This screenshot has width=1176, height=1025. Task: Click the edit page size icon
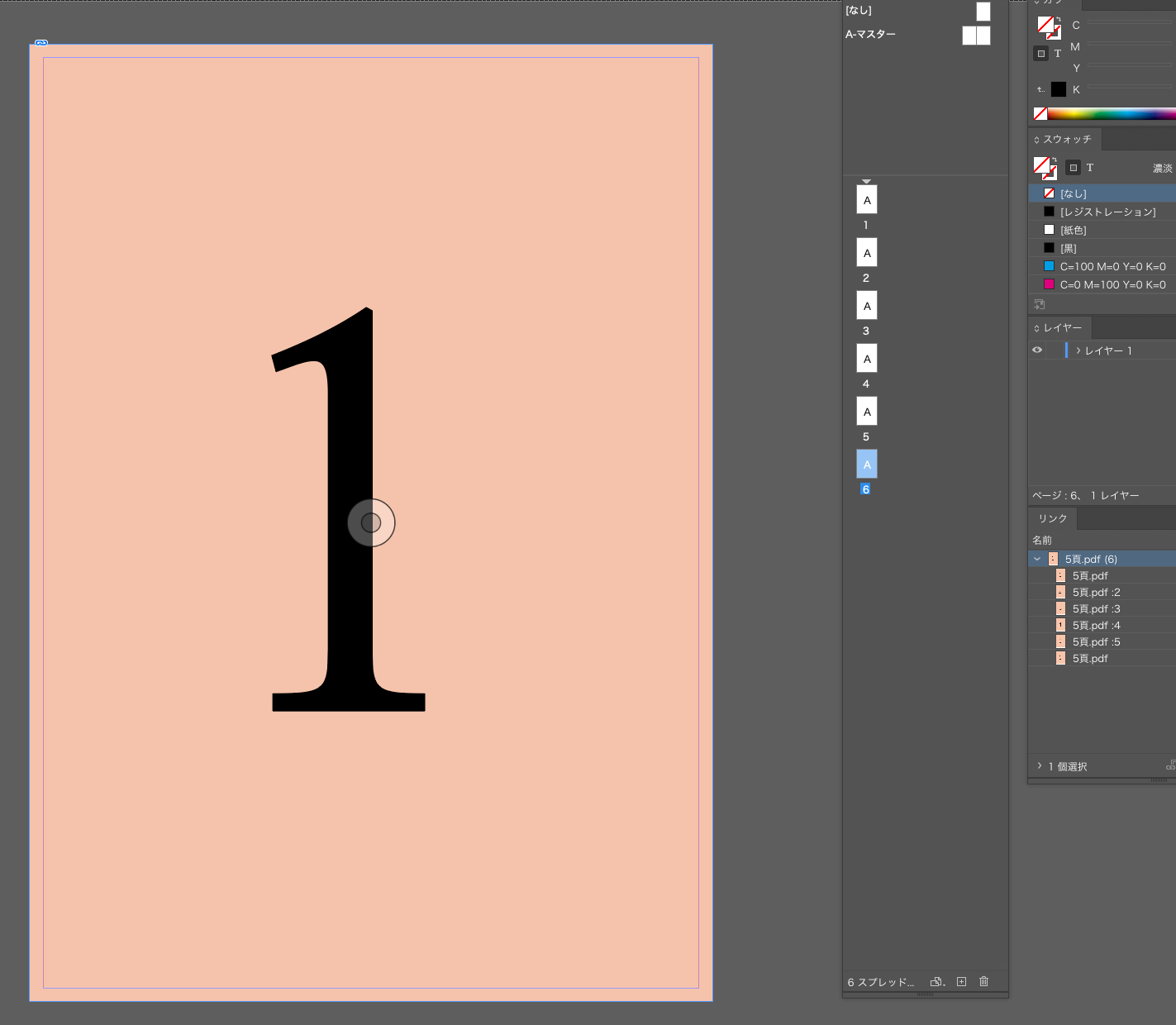tap(937, 982)
